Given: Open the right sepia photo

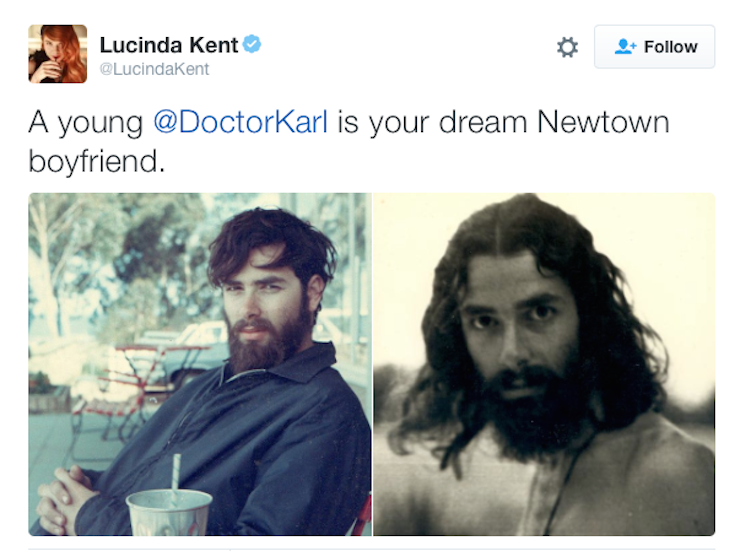Looking at the screenshot, I should 544,364.
